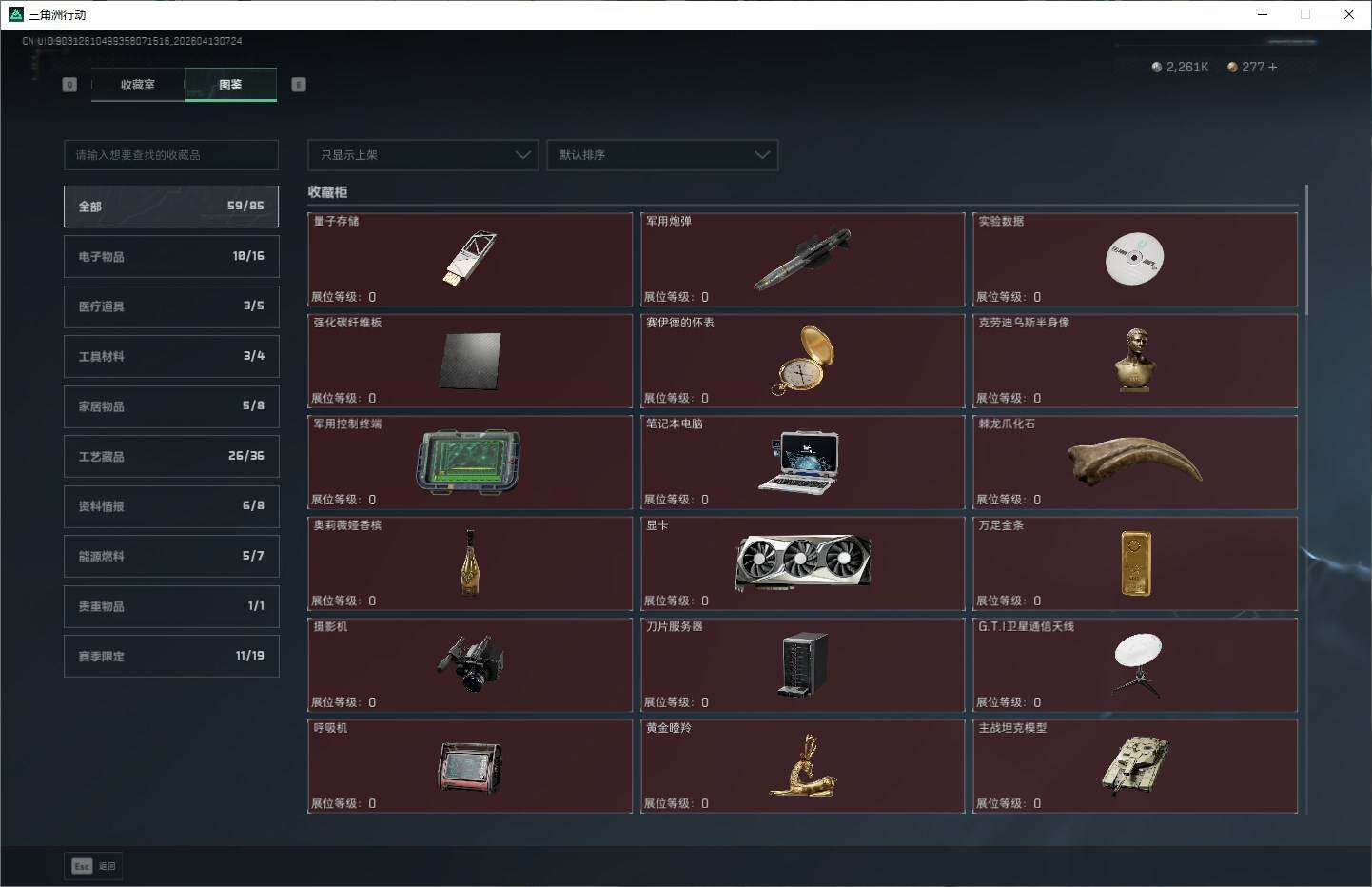This screenshot has height=887, width=1372.
Task: Click the Q key switch-tab icon
Action: point(69,85)
